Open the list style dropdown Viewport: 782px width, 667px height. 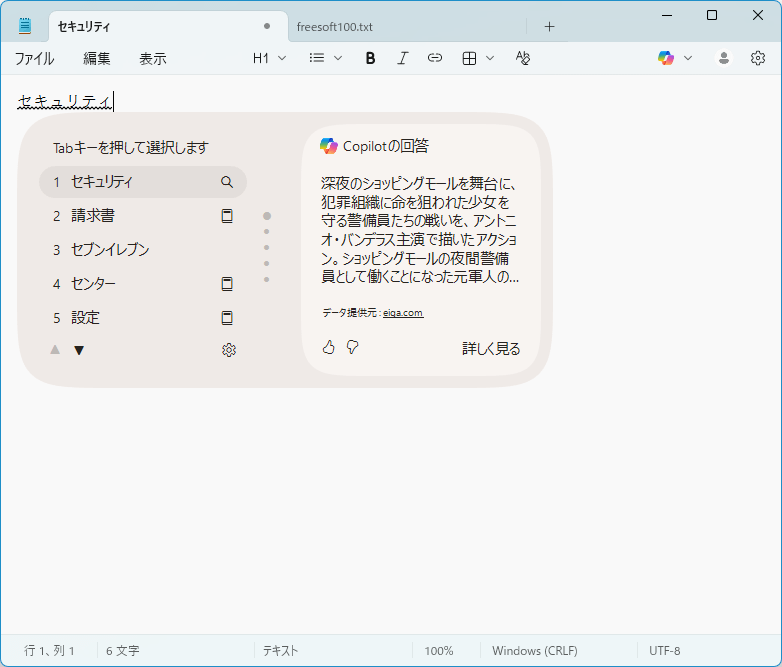coord(325,58)
